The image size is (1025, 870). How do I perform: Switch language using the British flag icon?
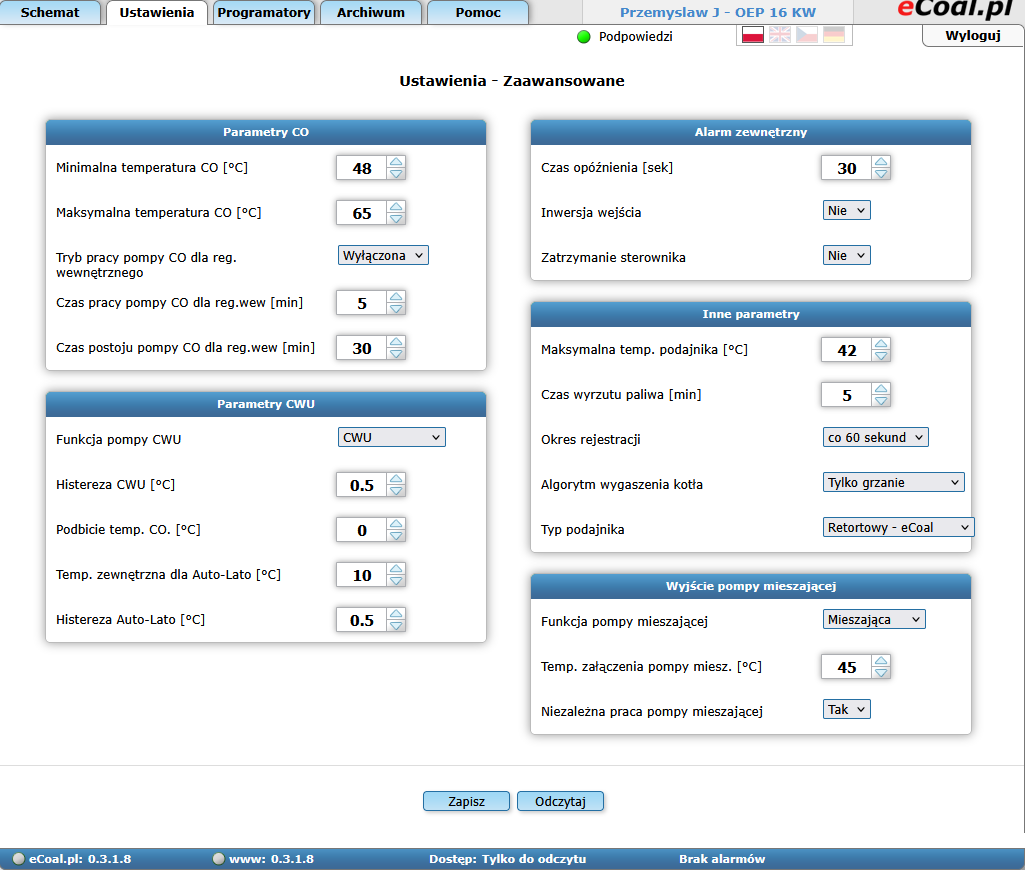tap(779, 35)
